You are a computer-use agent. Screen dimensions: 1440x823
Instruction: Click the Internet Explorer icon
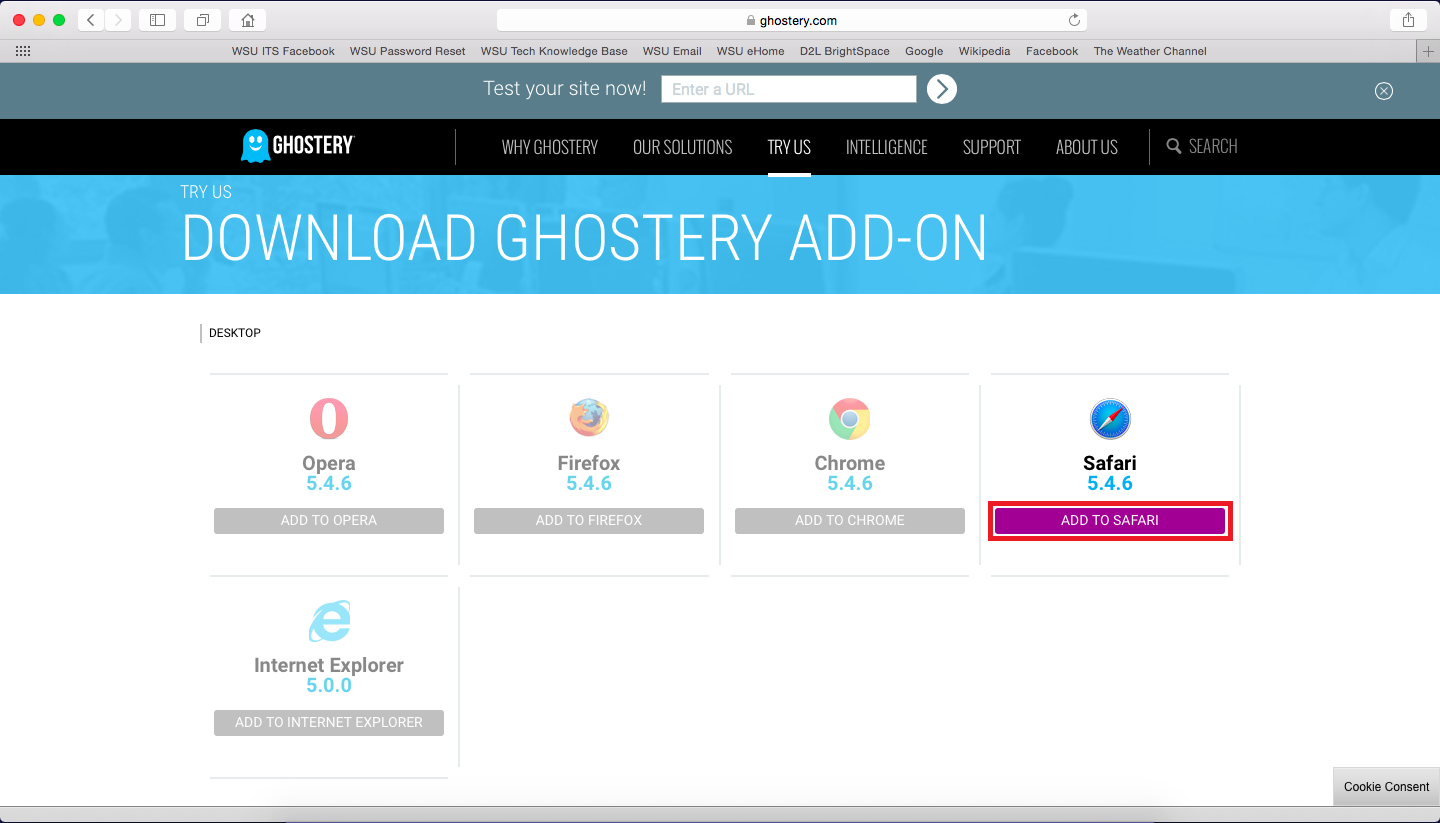click(329, 622)
